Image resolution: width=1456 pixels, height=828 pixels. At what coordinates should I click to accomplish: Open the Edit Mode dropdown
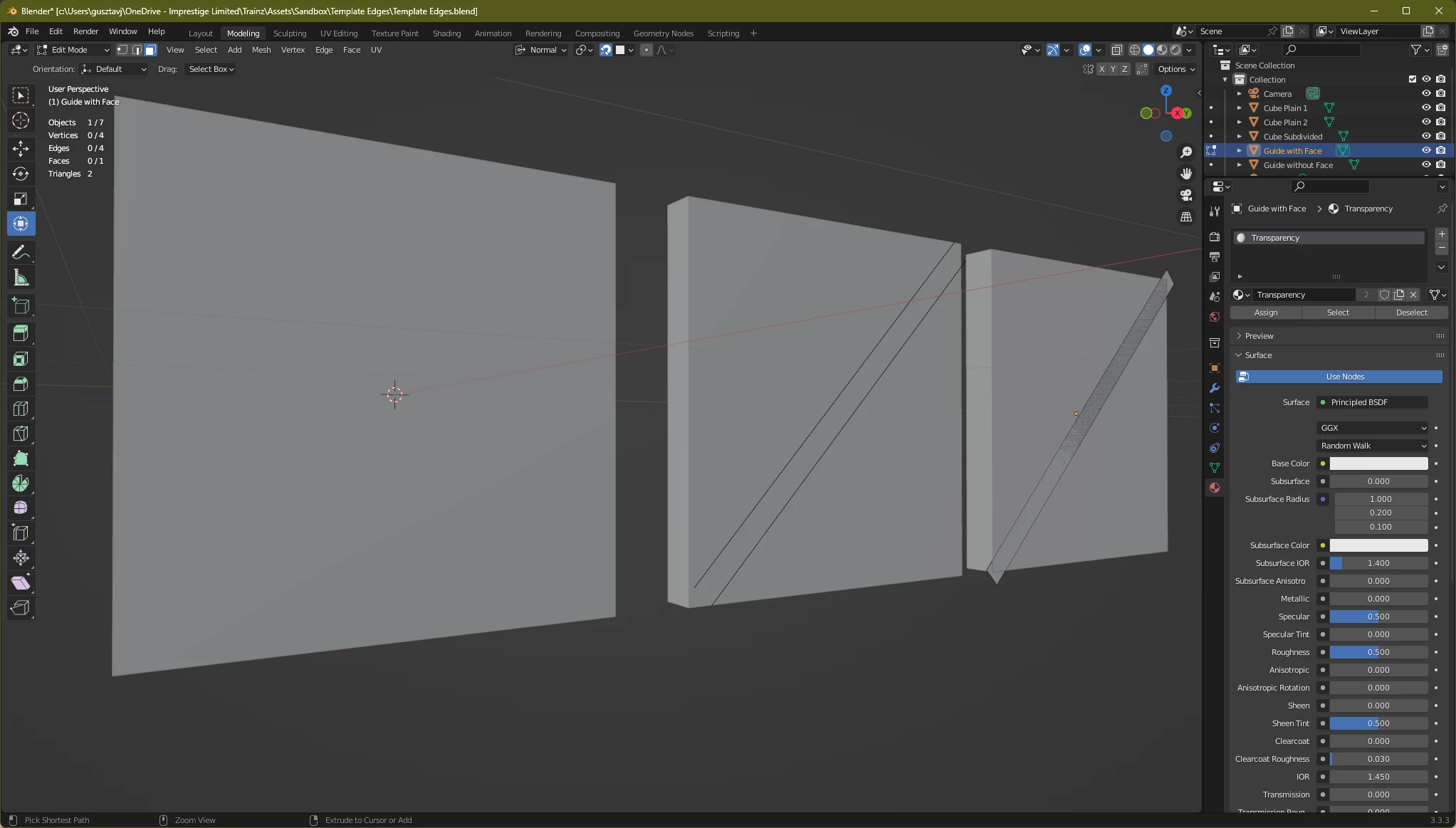73,50
